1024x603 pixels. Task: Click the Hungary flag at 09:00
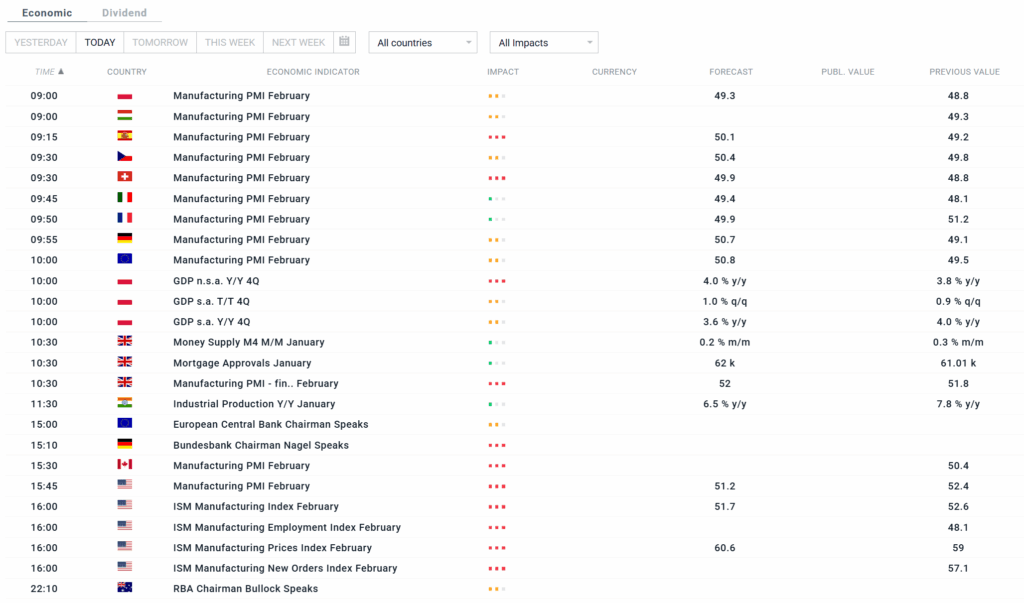click(x=125, y=116)
